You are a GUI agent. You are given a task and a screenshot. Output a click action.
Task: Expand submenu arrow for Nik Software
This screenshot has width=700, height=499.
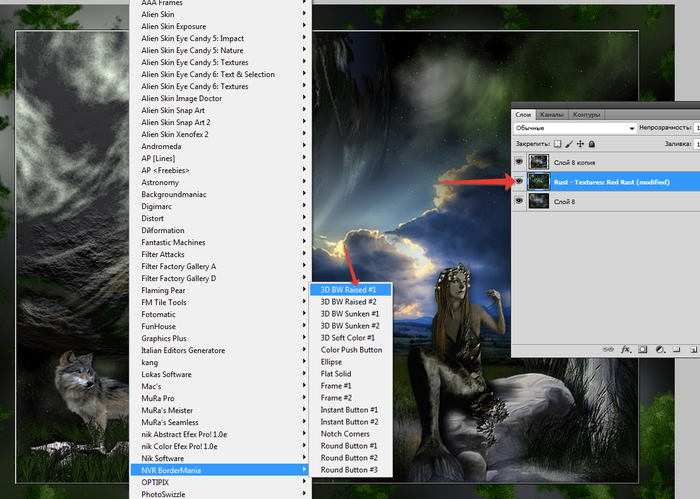[x=304, y=458]
